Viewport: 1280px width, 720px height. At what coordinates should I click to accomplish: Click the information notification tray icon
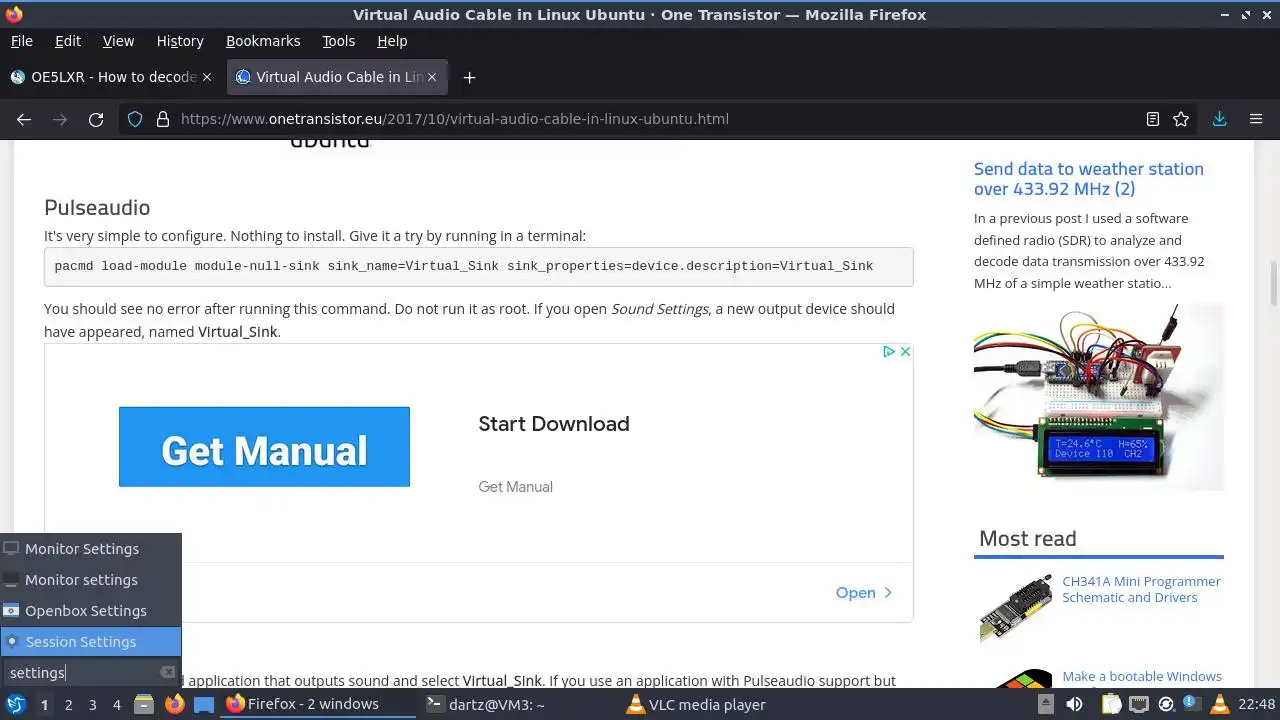1192,704
